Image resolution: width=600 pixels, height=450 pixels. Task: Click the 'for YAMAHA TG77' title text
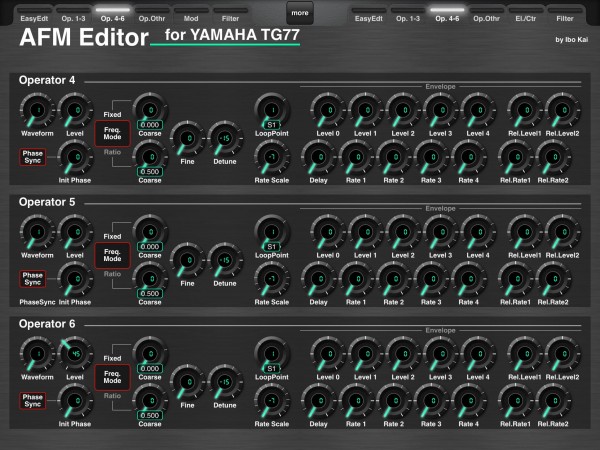[x=232, y=35]
